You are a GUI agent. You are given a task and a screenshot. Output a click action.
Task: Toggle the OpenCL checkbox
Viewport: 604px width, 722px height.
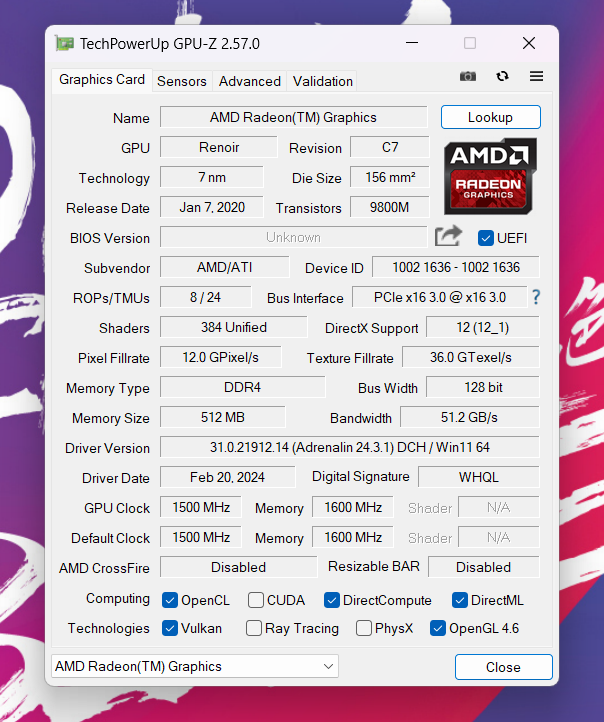170,600
